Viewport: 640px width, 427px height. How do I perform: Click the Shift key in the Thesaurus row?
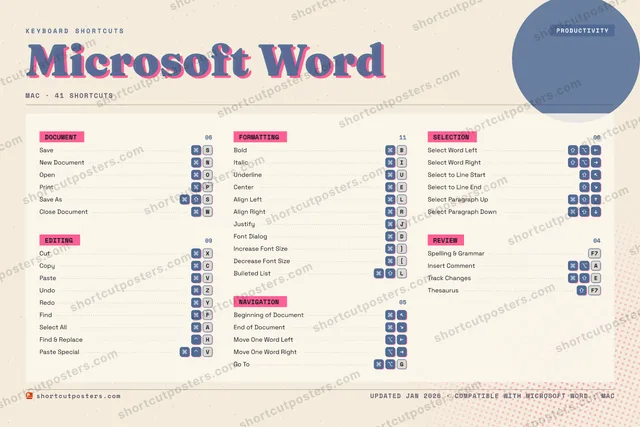tap(582, 290)
